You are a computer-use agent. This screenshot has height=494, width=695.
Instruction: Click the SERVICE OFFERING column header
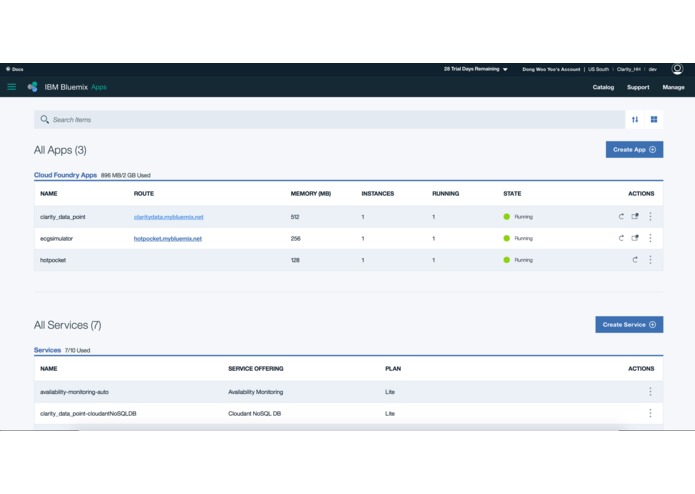tap(256, 369)
